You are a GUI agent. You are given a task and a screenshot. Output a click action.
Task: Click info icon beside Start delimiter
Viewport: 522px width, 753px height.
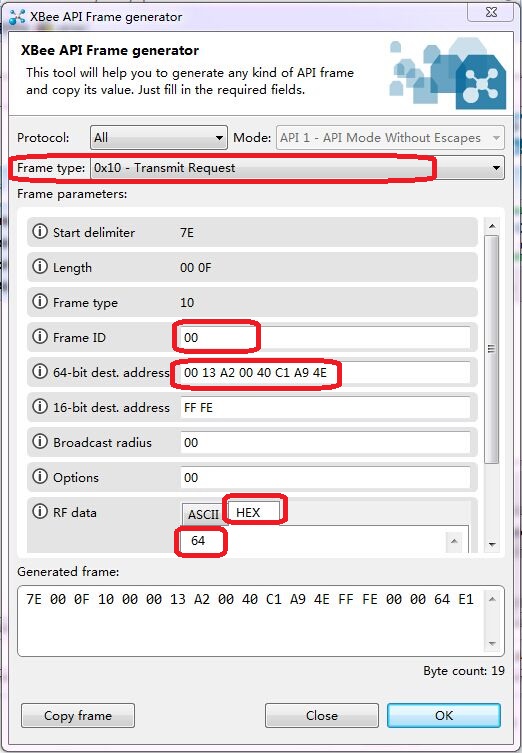pos(40,231)
